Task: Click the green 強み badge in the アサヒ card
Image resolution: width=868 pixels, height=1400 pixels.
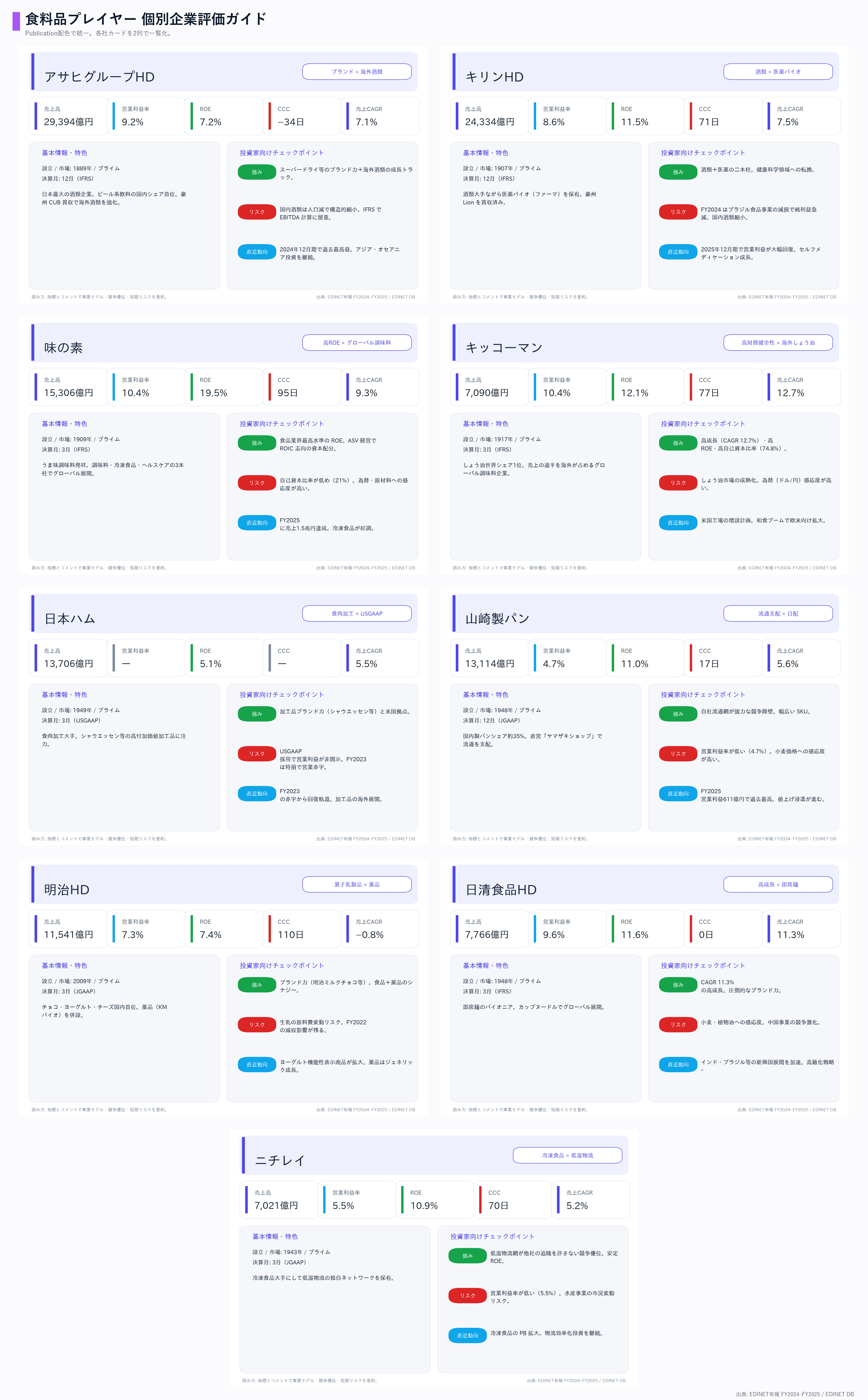Action: 257,172
